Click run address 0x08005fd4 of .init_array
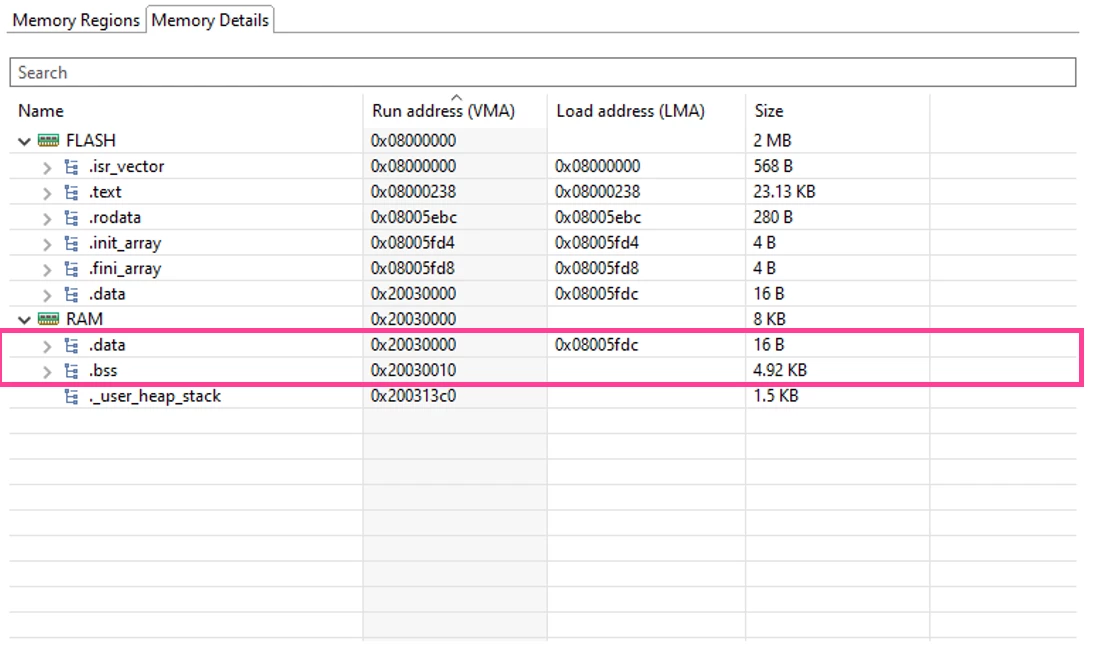The width and height of the screenshot is (1099, 654). click(x=413, y=243)
